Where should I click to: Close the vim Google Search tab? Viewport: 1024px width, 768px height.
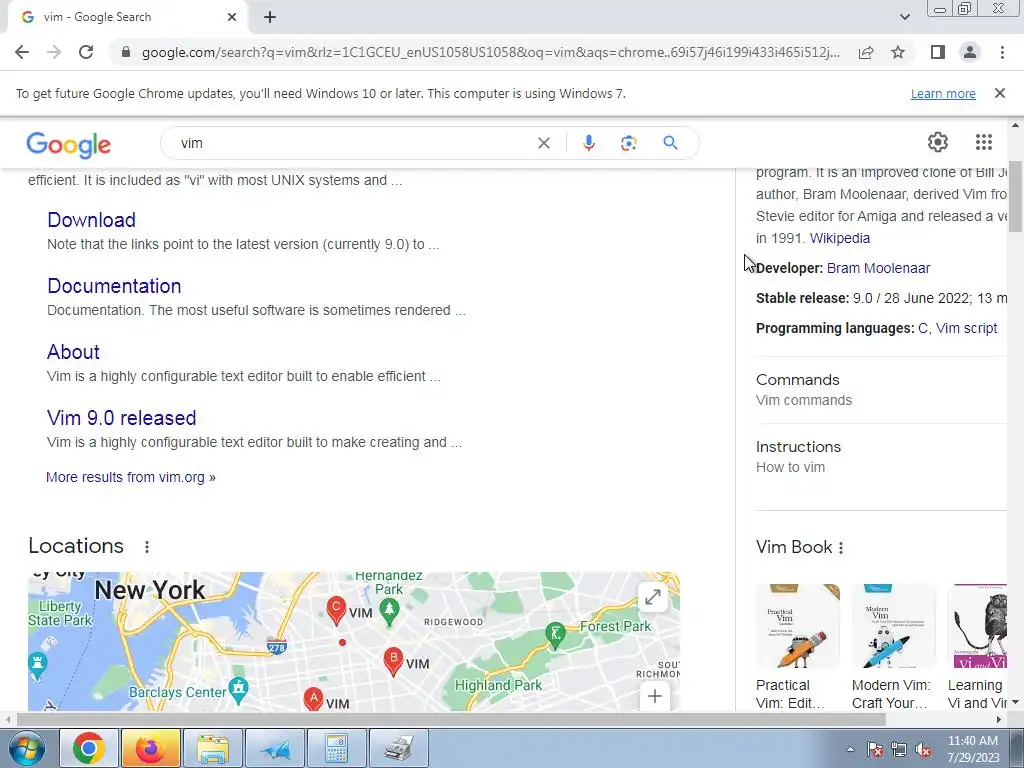(x=232, y=18)
